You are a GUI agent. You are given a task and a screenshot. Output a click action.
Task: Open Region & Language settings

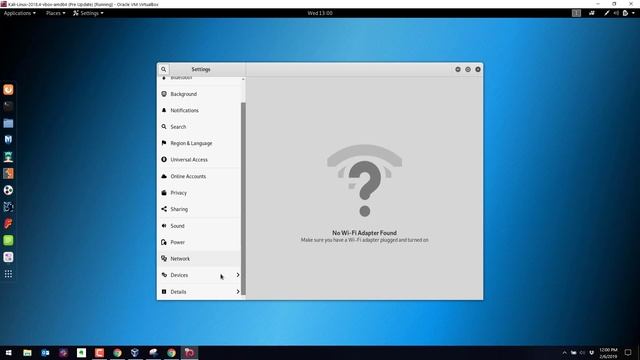coord(199,143)
